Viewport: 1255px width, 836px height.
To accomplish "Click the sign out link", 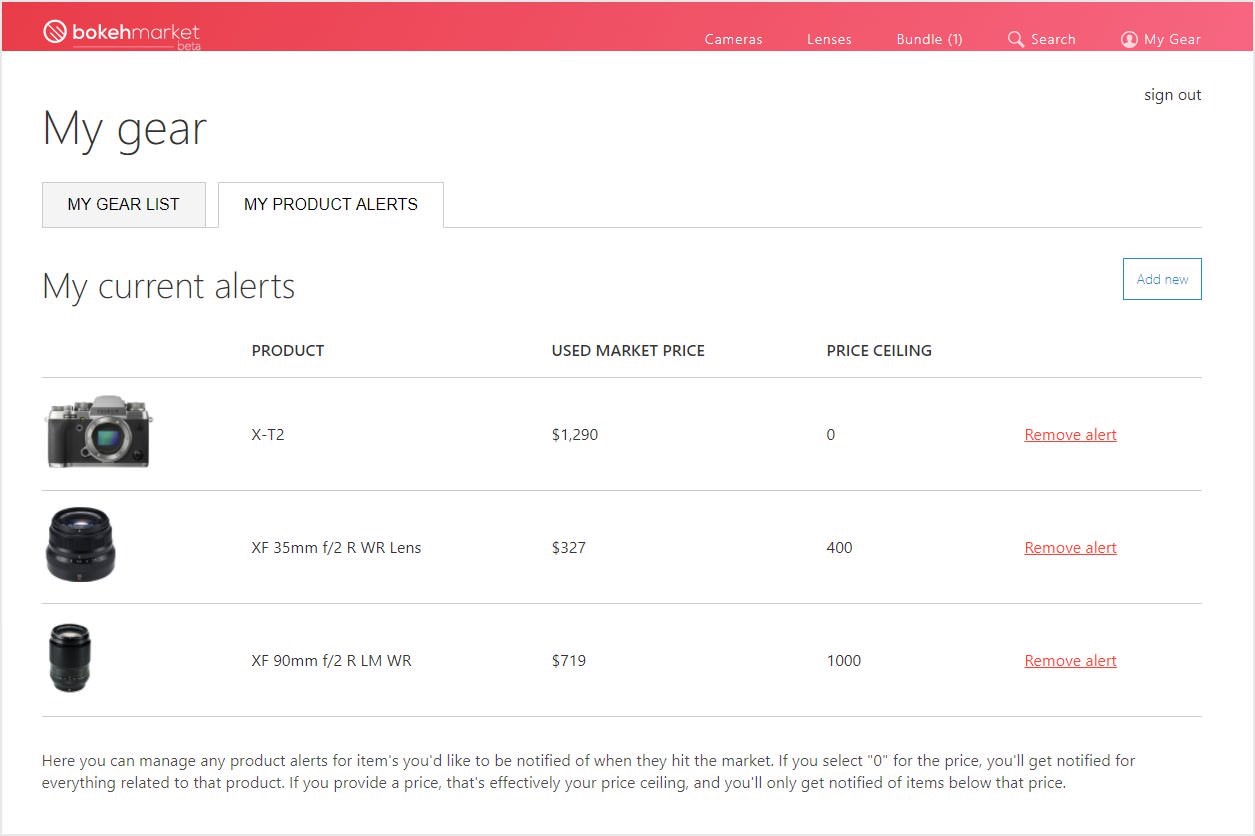I will pyautogui.click(x=1172, y=95).
